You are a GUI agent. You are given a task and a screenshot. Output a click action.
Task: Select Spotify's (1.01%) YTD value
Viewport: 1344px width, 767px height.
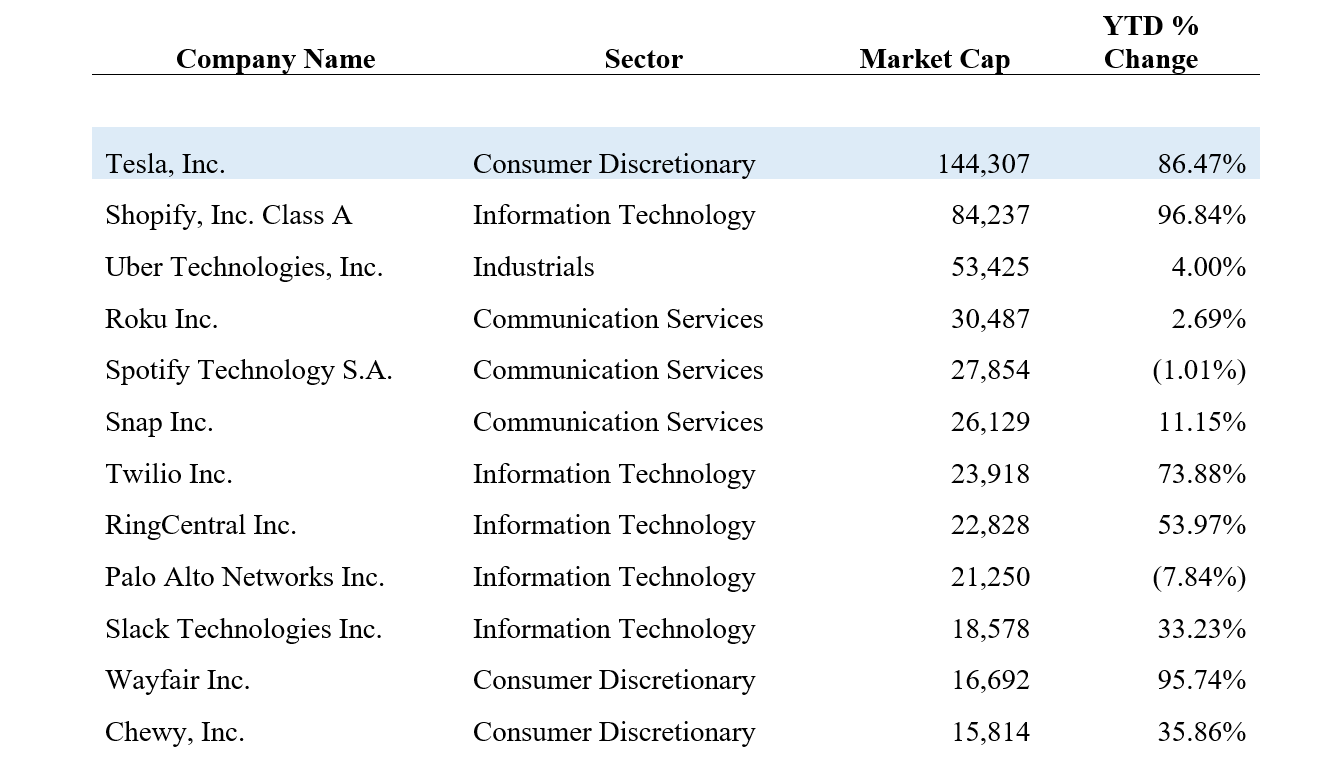(1199, 371)
